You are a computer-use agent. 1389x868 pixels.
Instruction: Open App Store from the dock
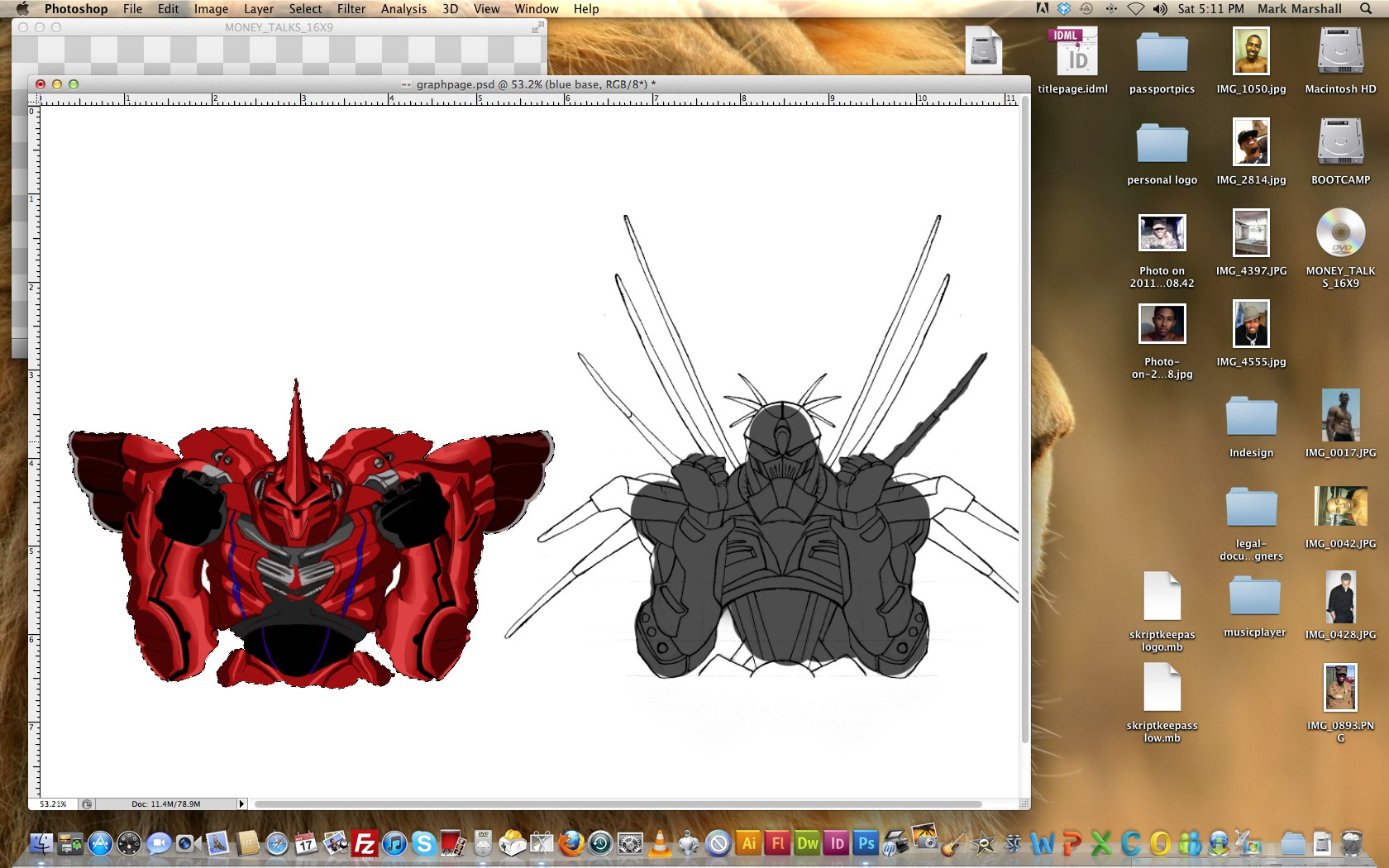point(100,843)
